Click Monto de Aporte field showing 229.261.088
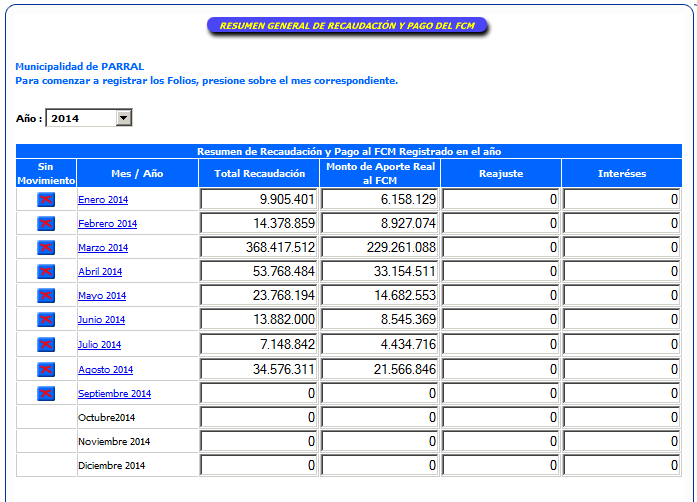Screen dimensions: 697x502 (x=380, y=247)
